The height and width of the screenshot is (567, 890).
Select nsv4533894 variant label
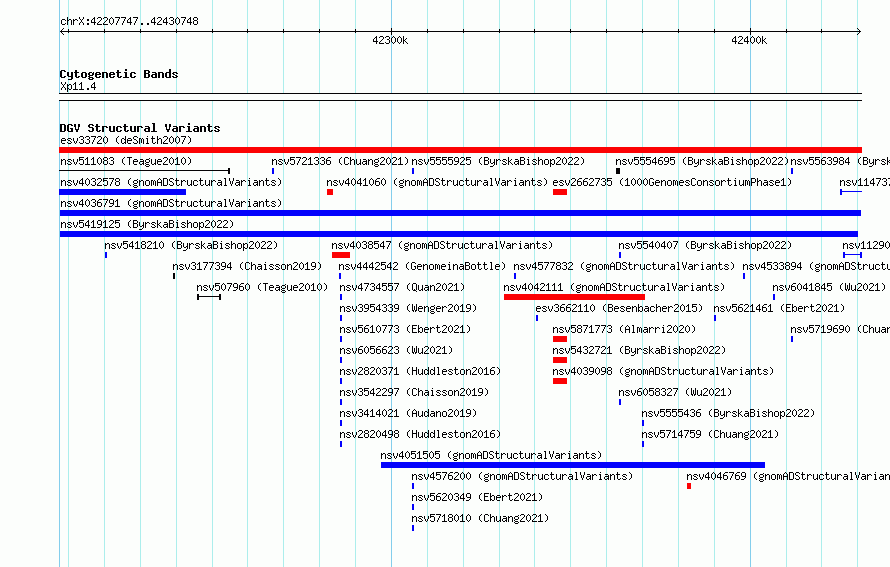coord(816,266)
